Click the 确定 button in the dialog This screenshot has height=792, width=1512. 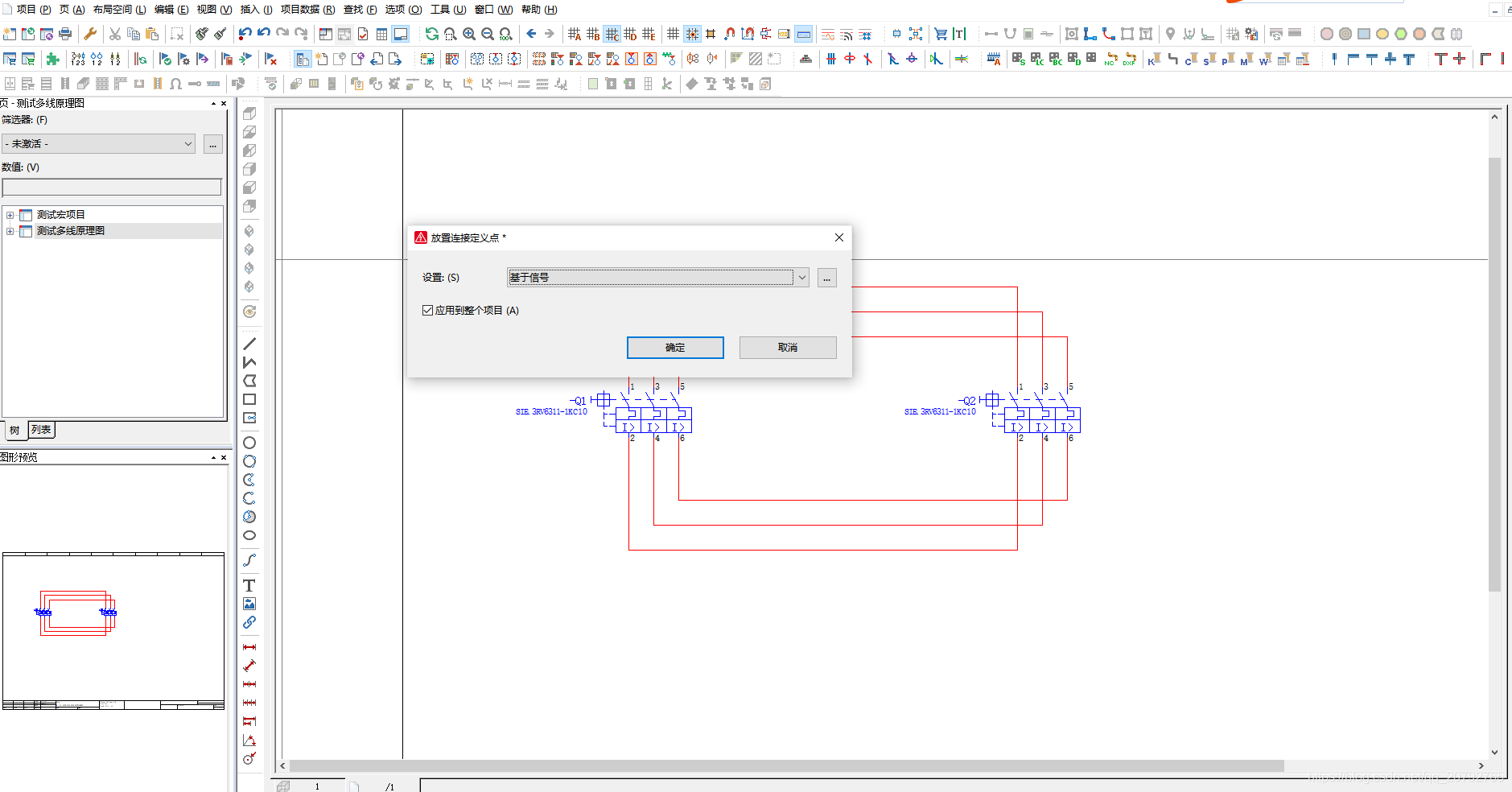click(675, 348)
